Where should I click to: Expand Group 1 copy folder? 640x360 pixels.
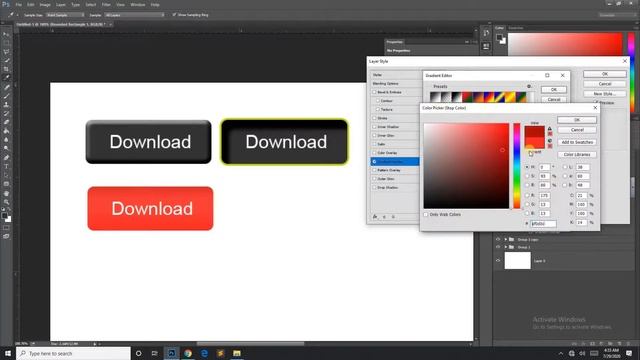(x=506, y=239)
